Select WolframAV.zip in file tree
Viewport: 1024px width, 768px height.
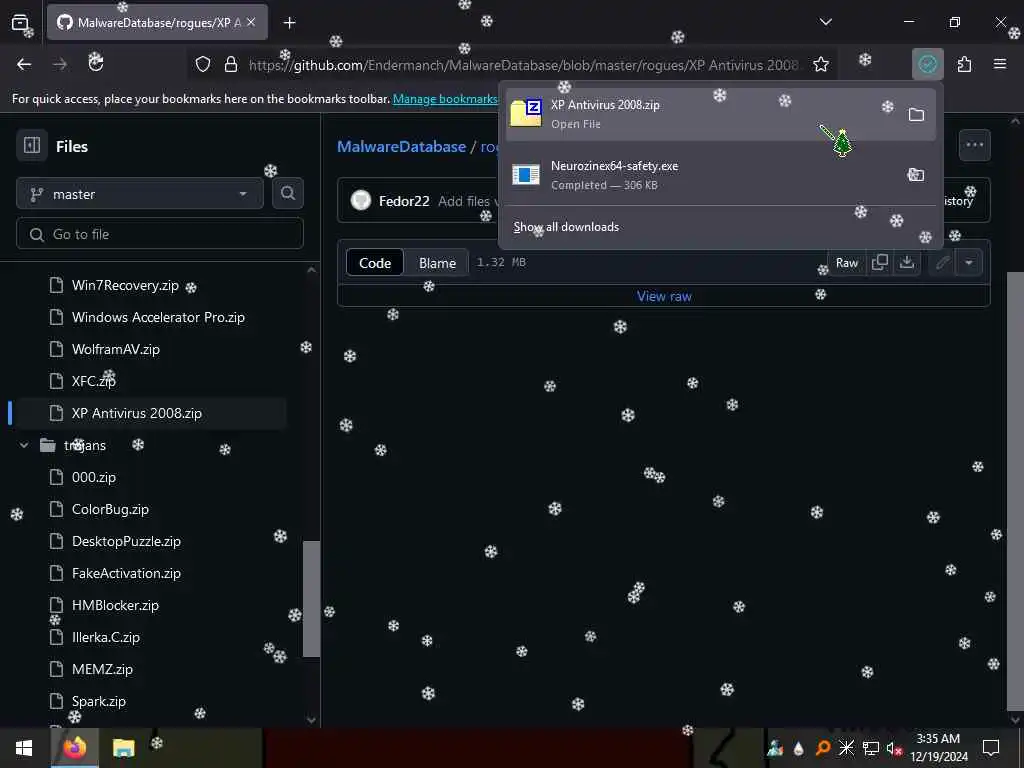point(116,349)
